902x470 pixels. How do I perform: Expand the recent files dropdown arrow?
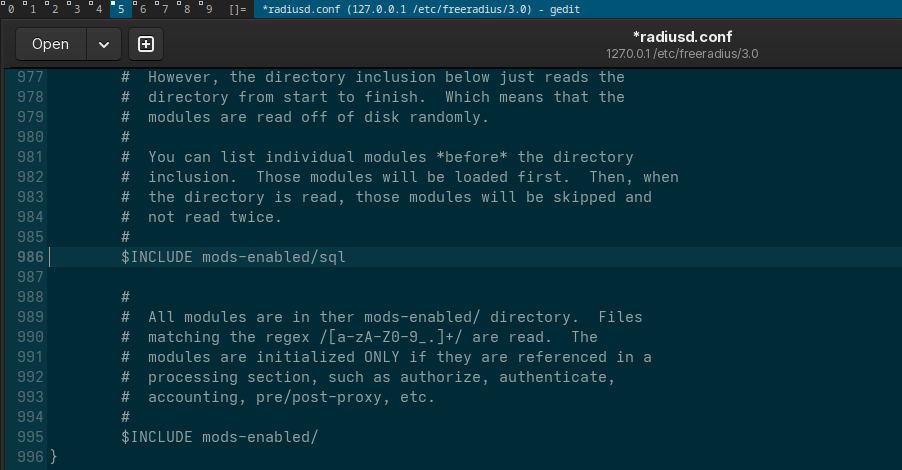104,44
